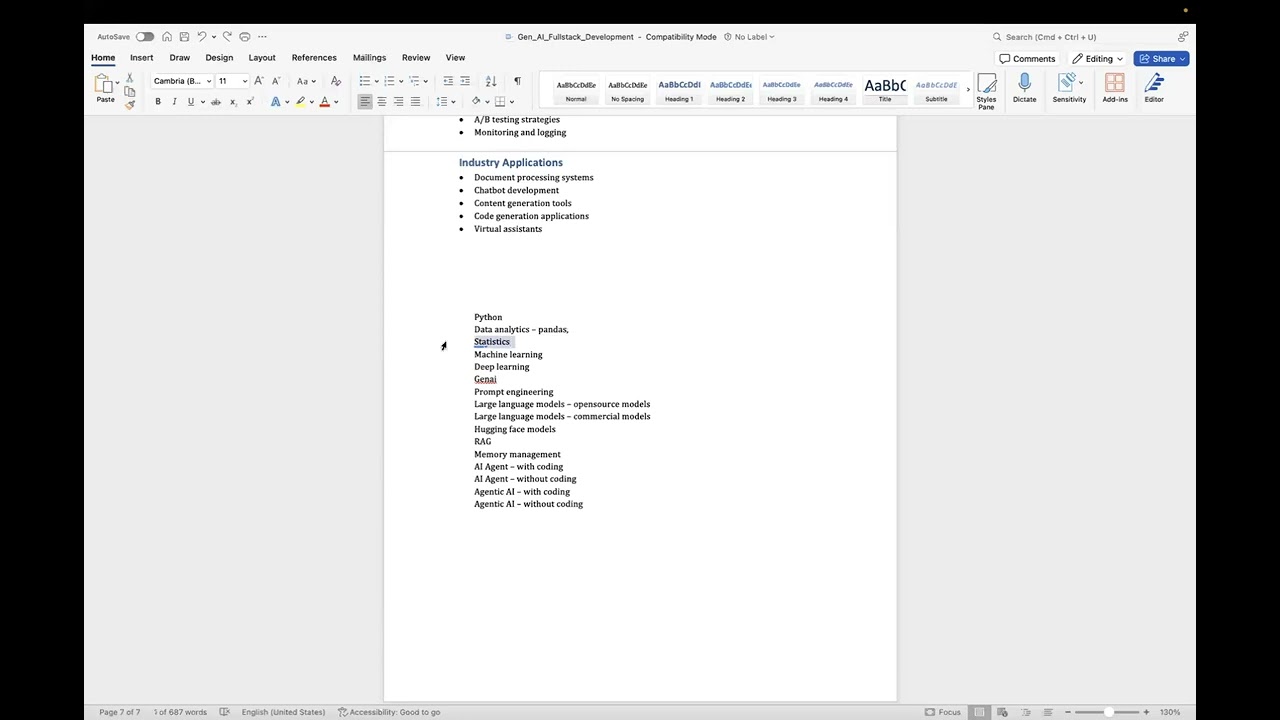Image resolution: width=1280 pixels, height=720 pixels.
Task: Undo the last action
Action: point(201,37)
